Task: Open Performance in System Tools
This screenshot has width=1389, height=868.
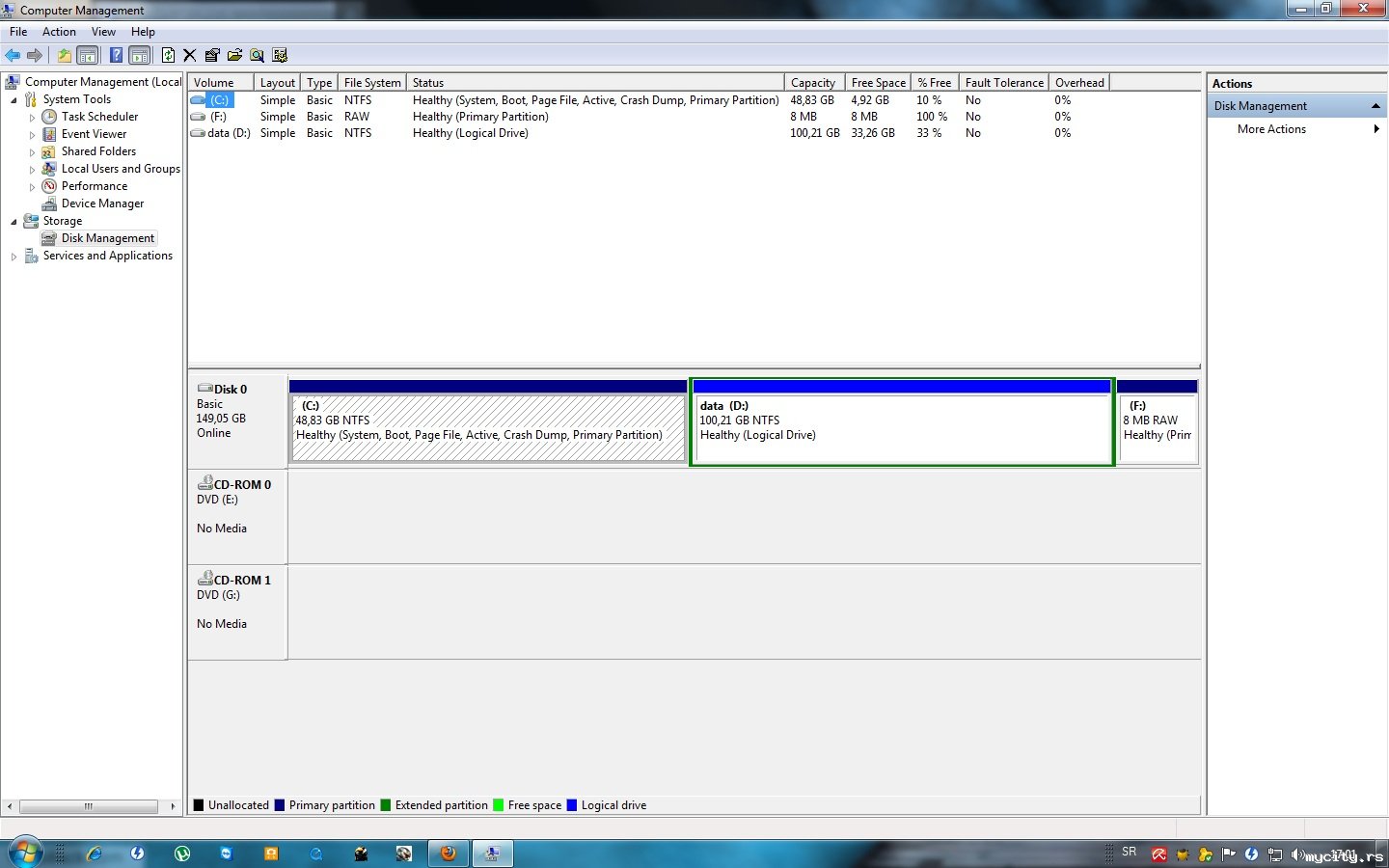Action: (x=94, y=186)
